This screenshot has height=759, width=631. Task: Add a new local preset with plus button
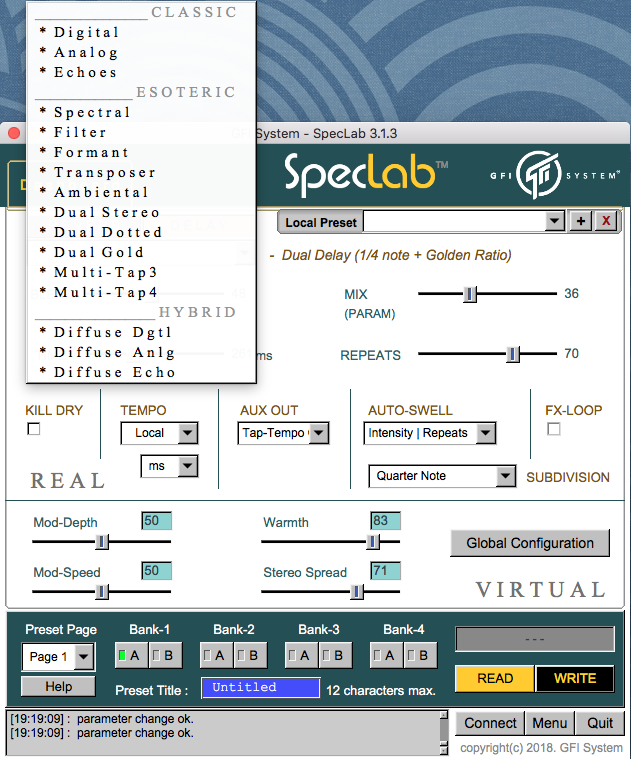coord(581,222)
